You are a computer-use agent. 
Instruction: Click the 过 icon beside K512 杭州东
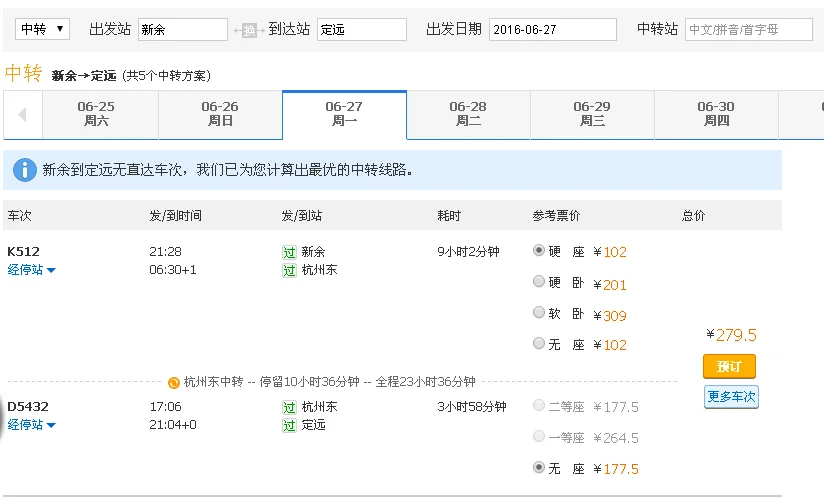pos(290,271)
